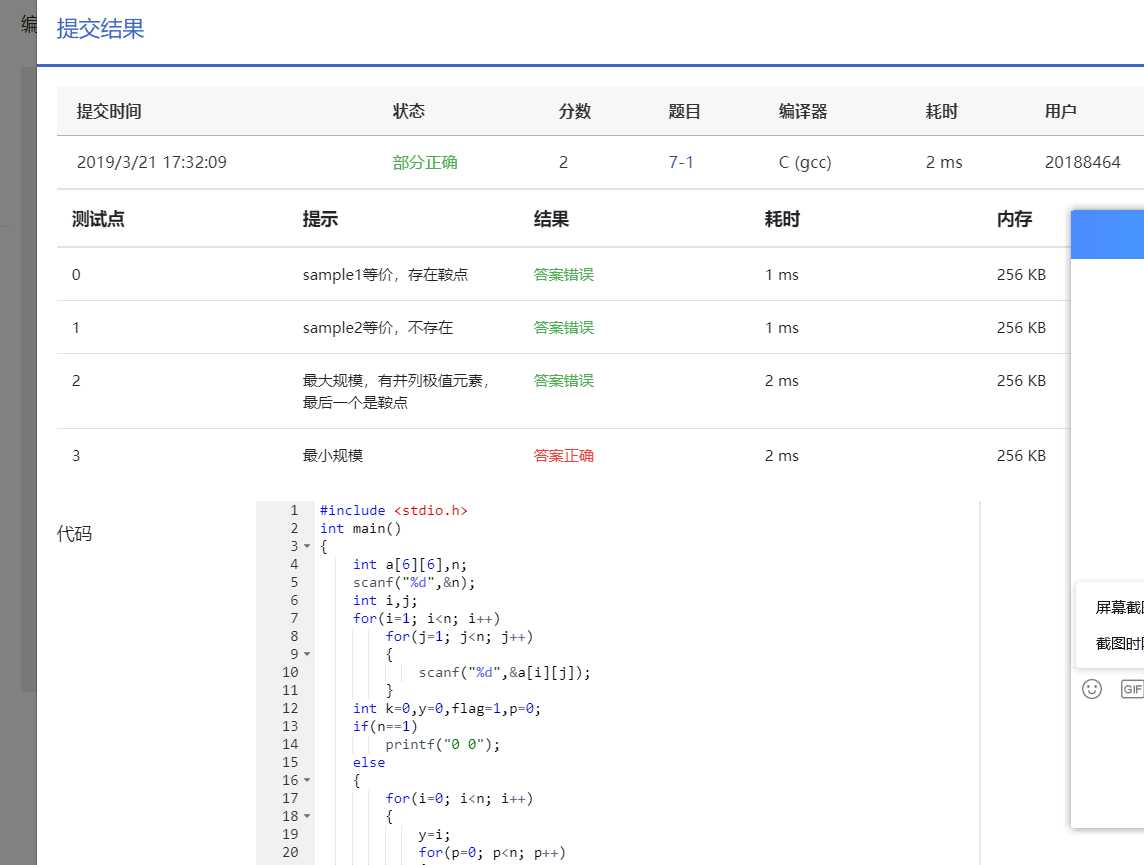1144x865 pixels.
Task: Select 答案正确 result of test point 3
Action: point(563,456)
